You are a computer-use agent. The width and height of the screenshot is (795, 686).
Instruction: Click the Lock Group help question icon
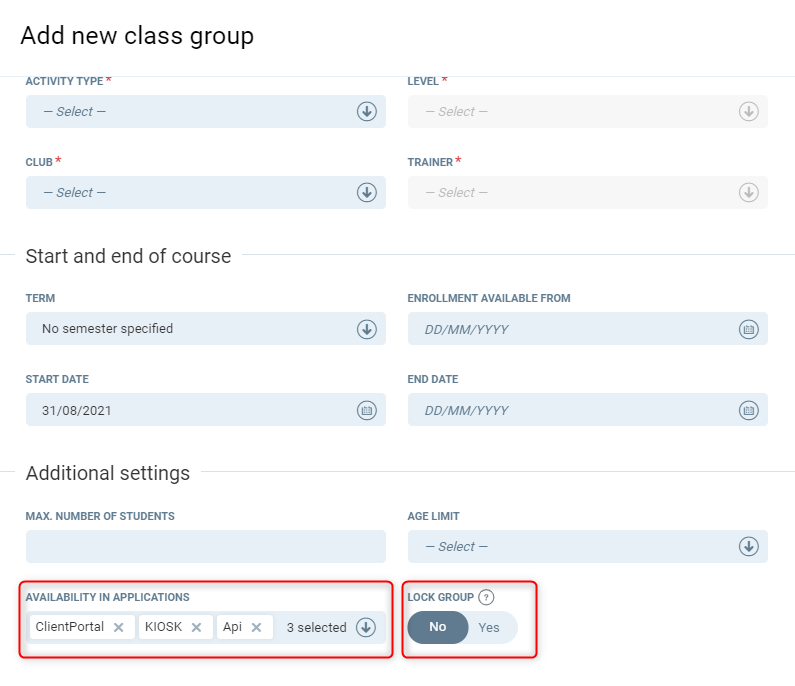487,598
